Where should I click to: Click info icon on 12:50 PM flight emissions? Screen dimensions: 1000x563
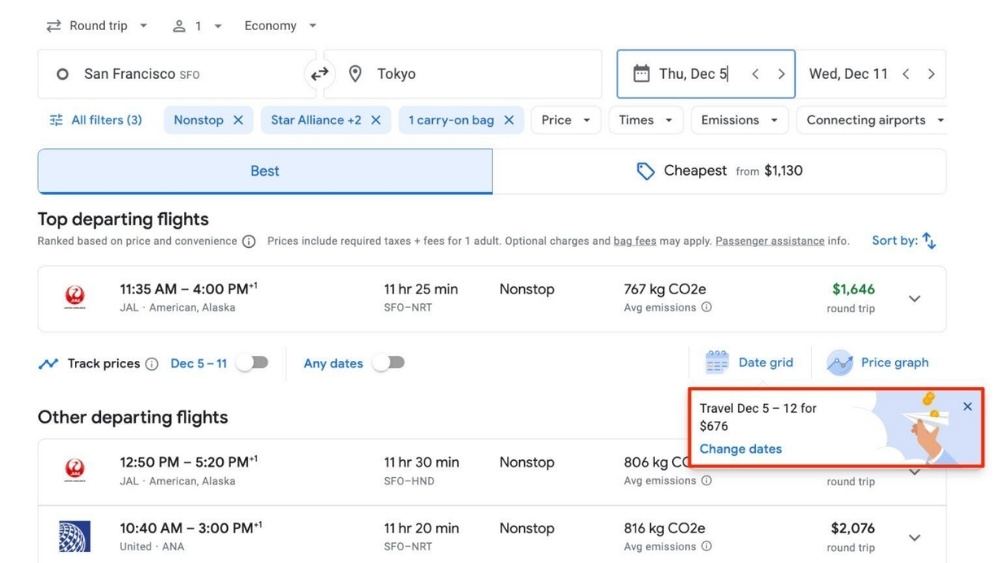point(707,481)
